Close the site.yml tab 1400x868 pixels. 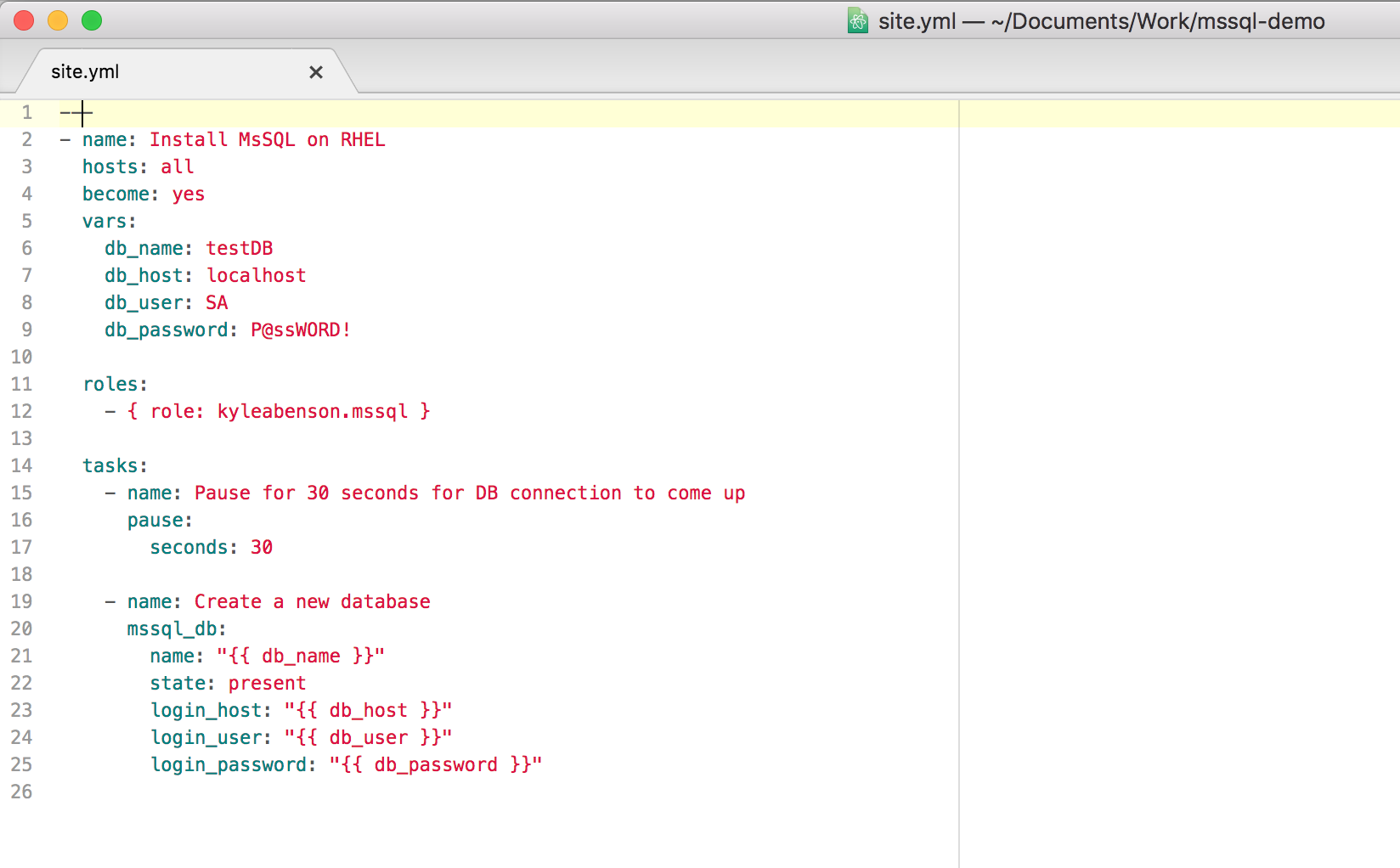[316, 72]
